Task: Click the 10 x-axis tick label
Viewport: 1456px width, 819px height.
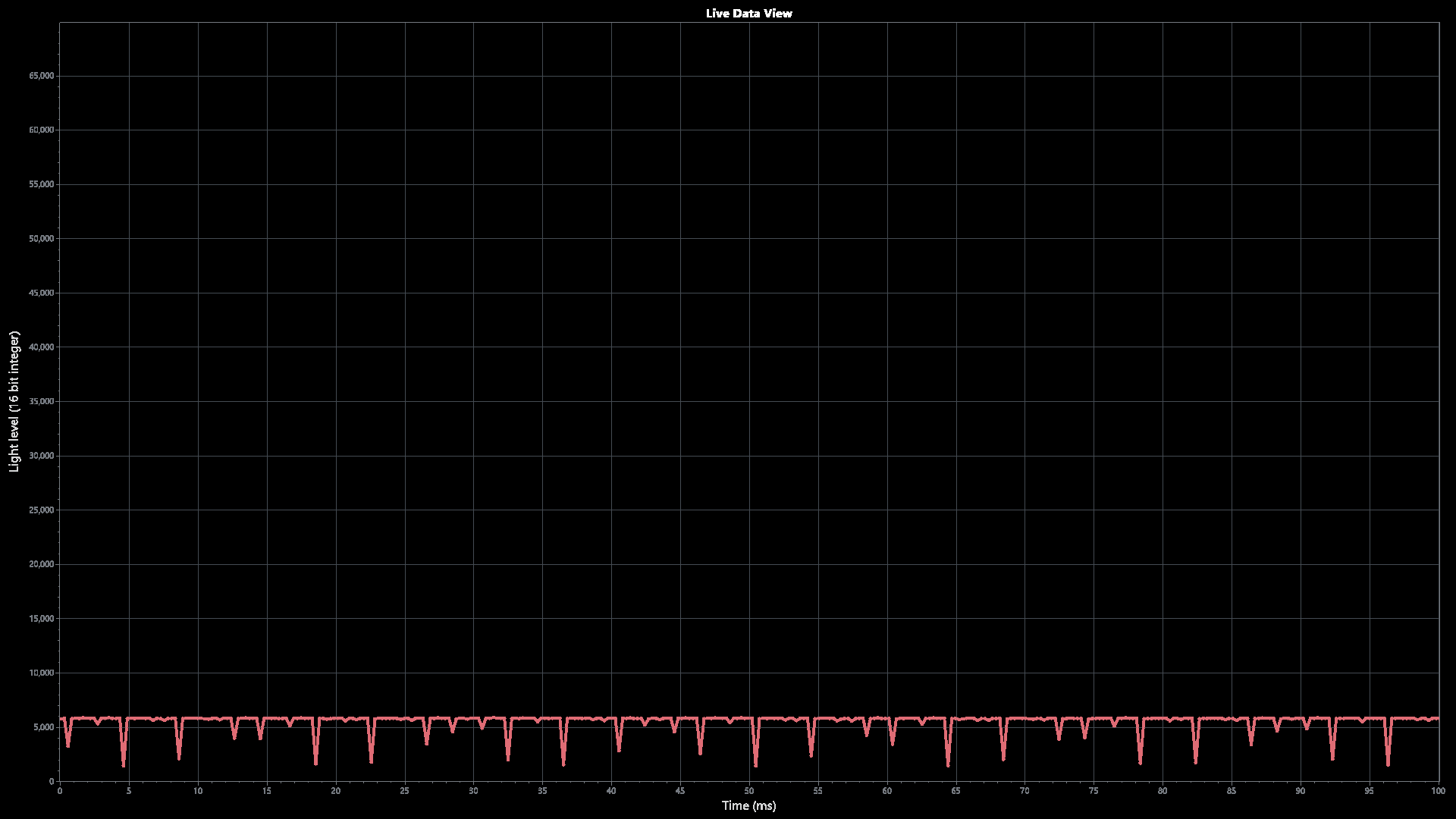Action: point(198,791)
